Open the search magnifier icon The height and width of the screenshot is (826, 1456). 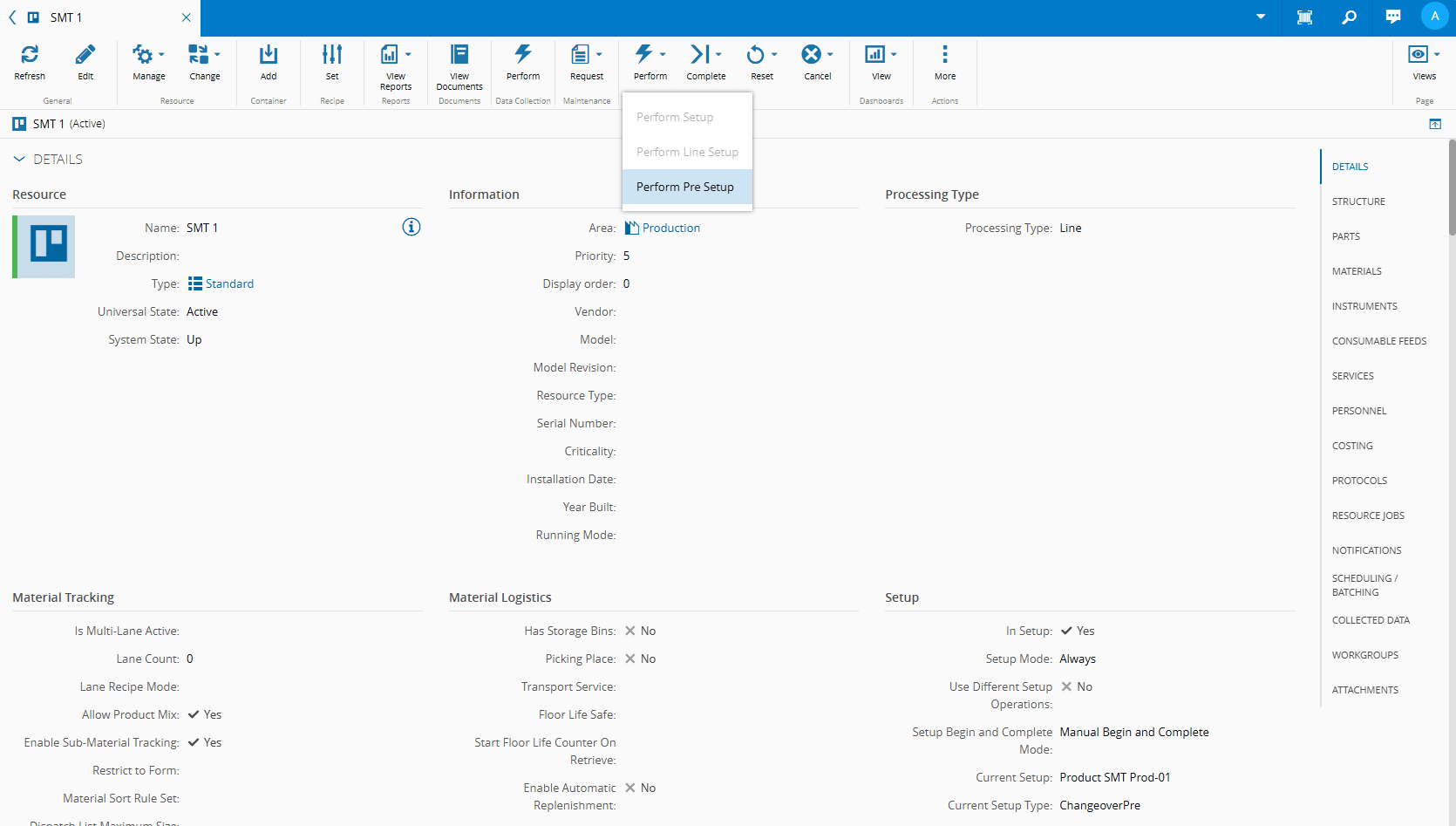click(1349, 17)
